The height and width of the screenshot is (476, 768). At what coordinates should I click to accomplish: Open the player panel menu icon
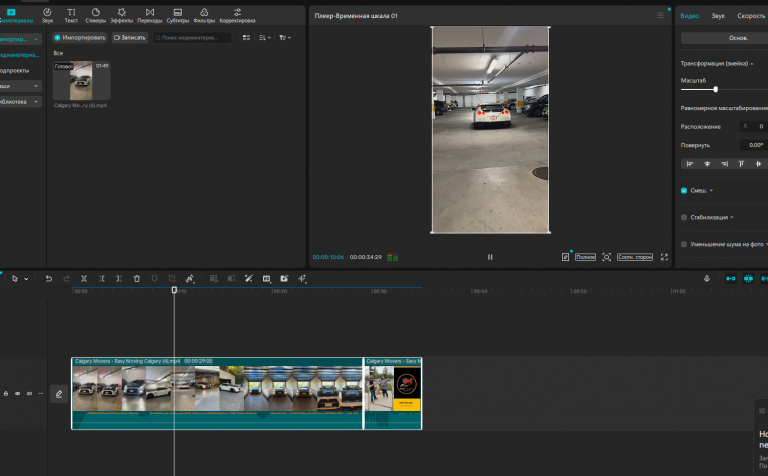[x=660, y=16]
